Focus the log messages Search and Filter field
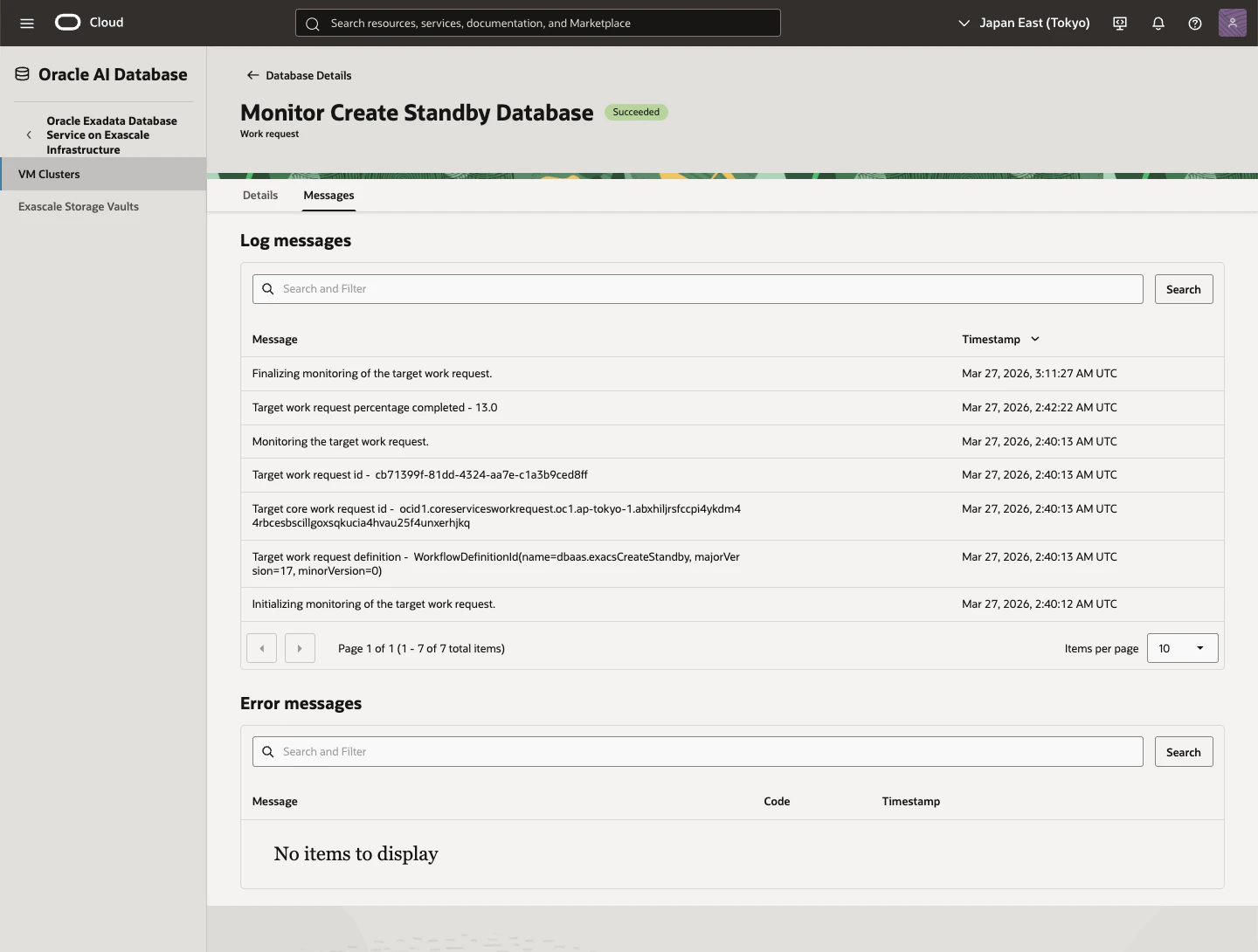The height and width of the screenshot is (952, 1258). (698, 289)
